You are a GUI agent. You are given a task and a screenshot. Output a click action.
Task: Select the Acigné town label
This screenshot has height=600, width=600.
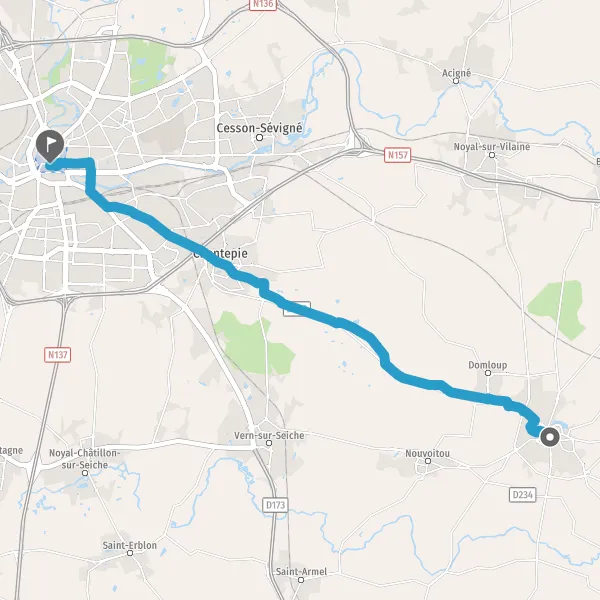point(456,73)
